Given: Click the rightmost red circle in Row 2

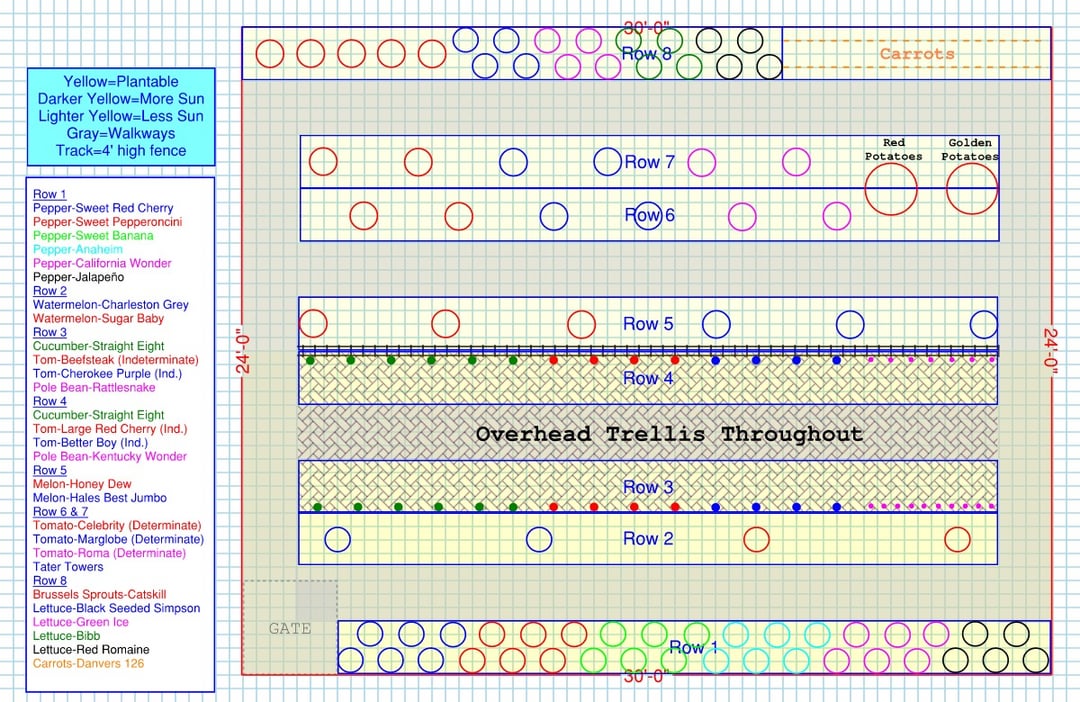Looking at the screenshot, I should [x=957, y=539].
